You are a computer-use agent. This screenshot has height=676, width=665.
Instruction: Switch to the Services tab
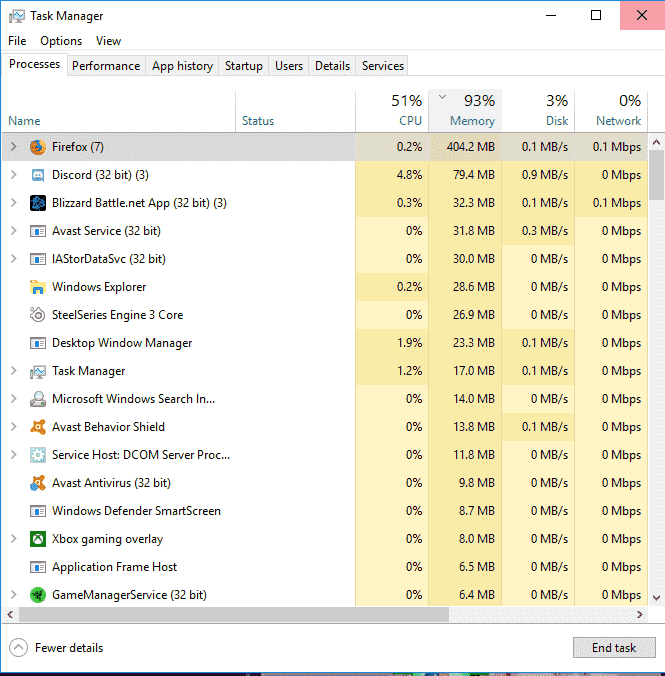point(383,66)
